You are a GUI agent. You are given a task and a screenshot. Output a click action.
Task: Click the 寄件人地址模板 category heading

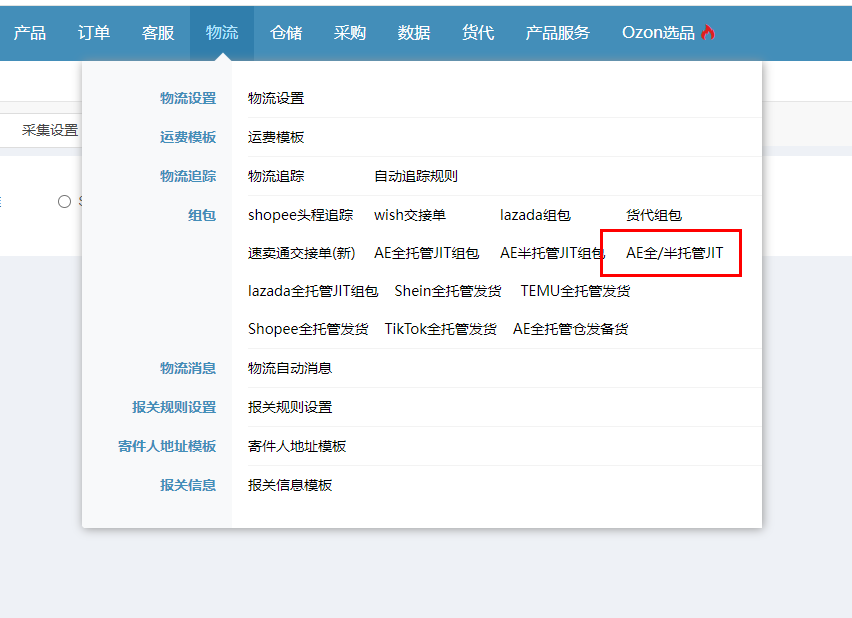tap(167, 447)
